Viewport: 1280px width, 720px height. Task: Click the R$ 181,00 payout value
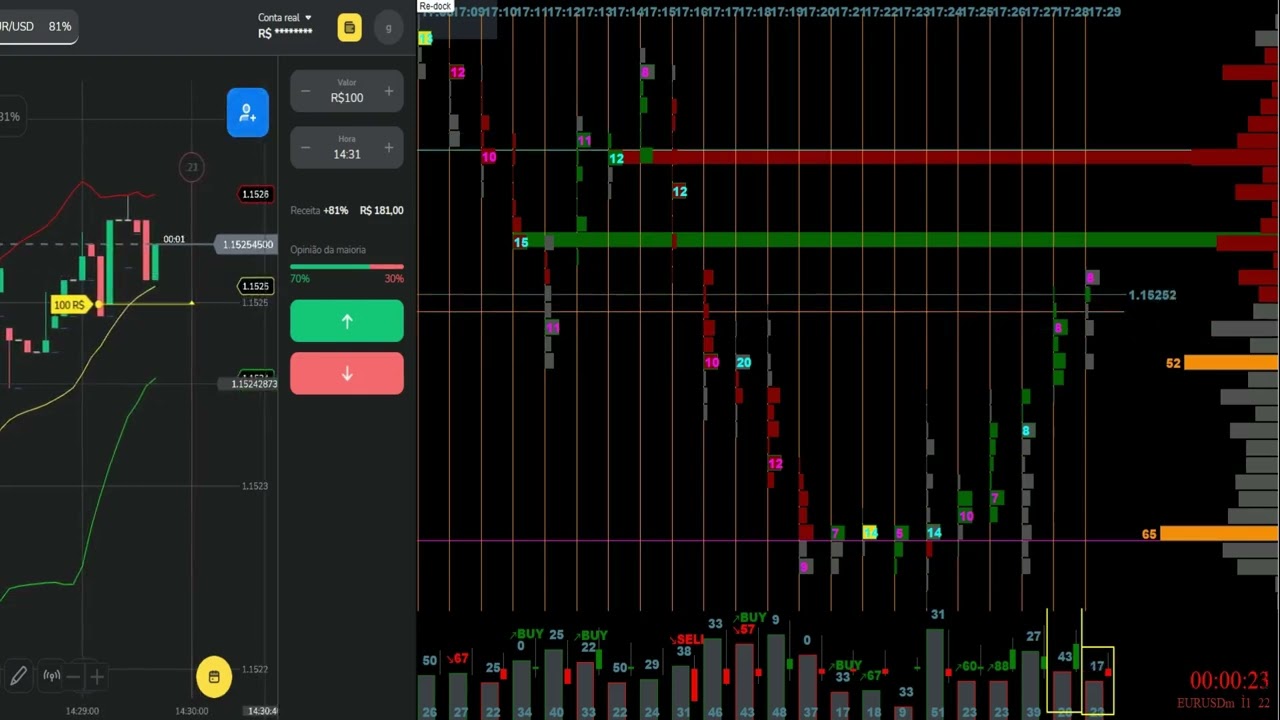(x=381, y=211)
